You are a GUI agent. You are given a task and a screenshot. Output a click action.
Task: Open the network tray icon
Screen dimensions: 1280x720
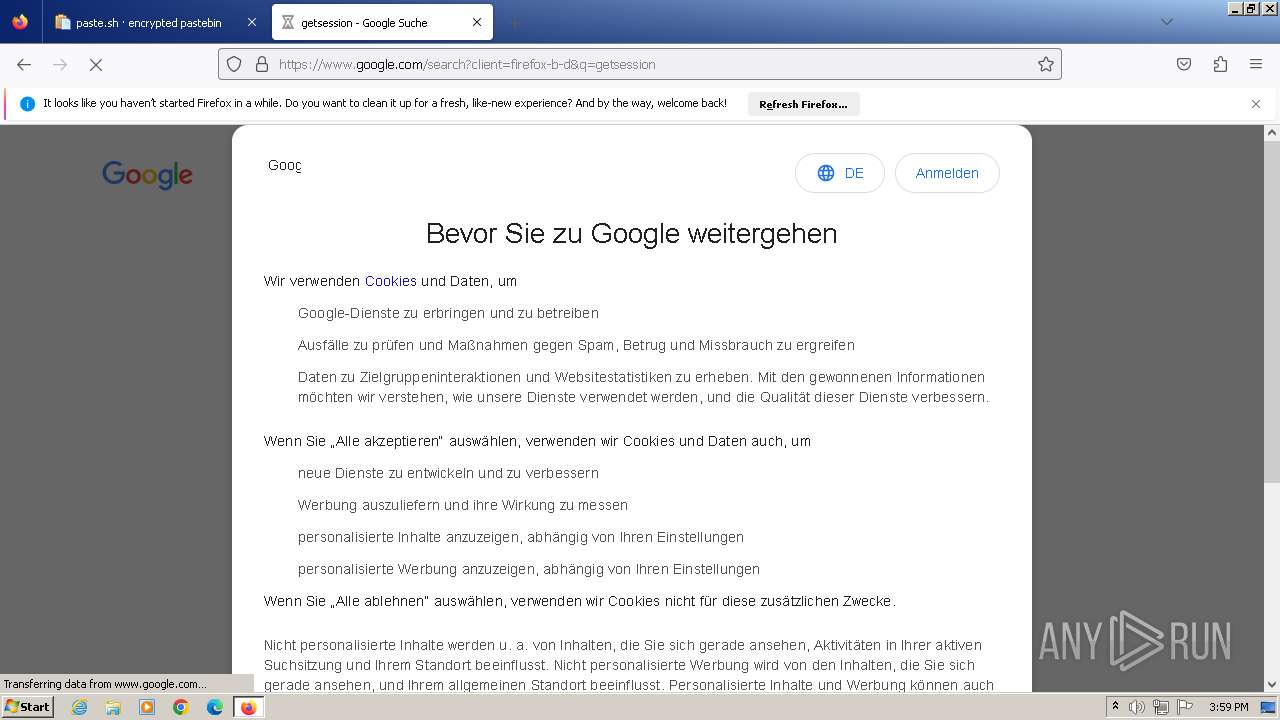(x=1161, y=707)
